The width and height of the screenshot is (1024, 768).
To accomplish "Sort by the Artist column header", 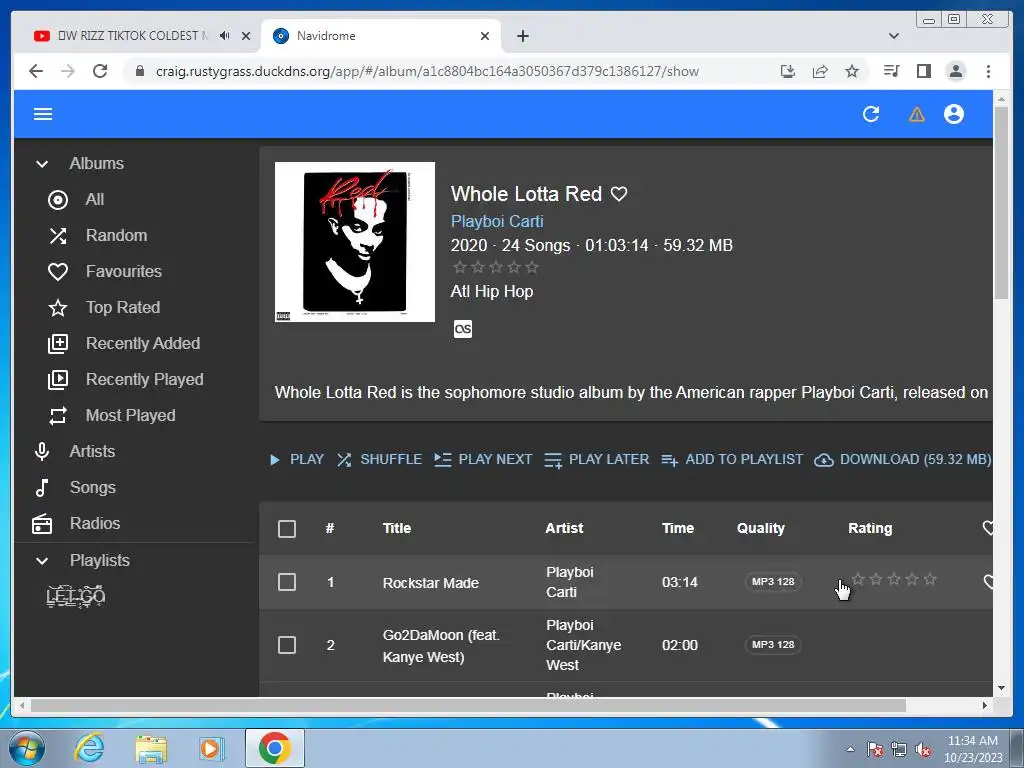I will [564, 528].
